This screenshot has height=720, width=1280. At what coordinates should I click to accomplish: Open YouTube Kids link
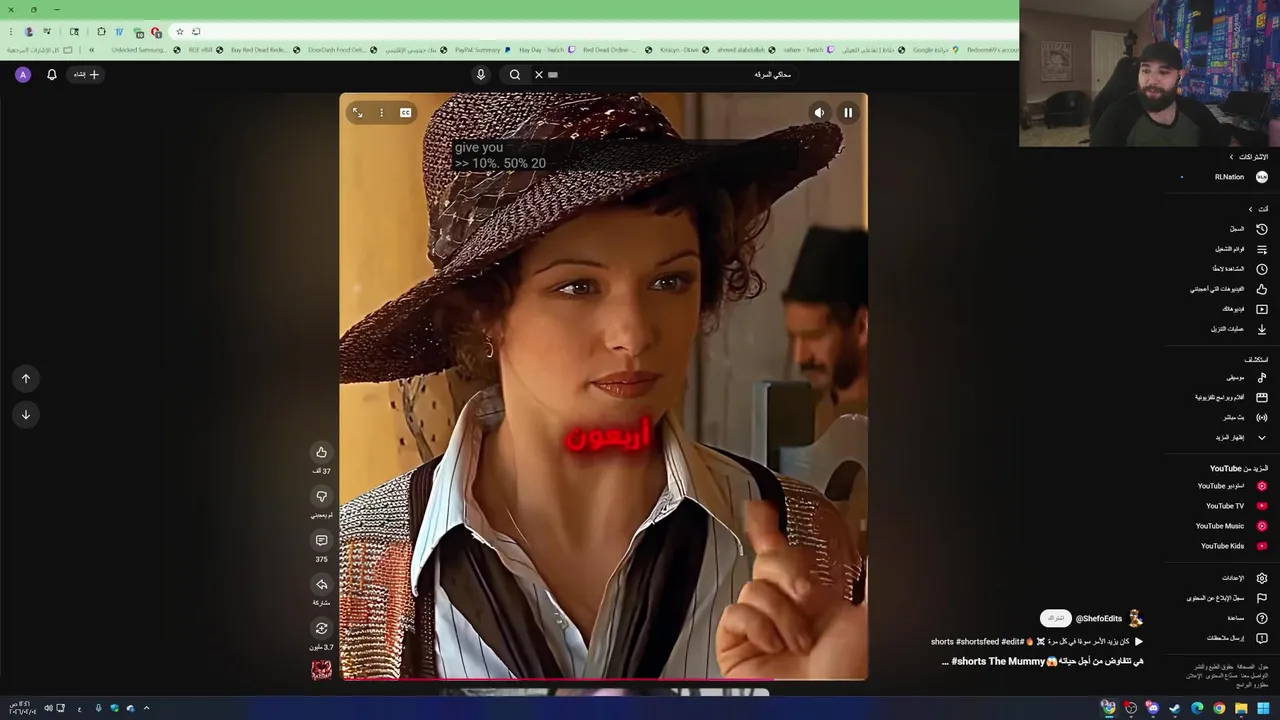click(x=1222, y=546)
